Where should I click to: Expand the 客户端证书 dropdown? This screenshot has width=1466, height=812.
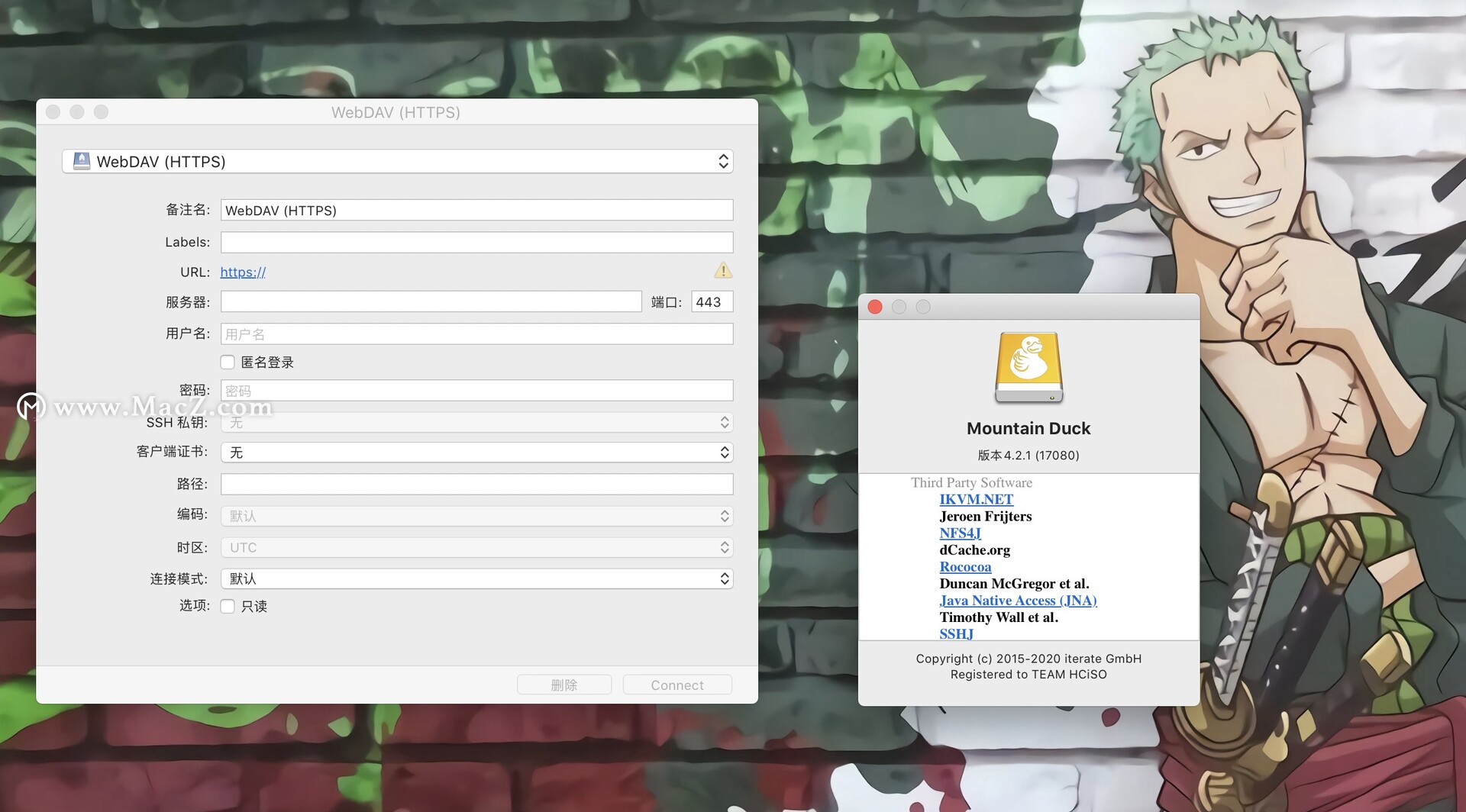click(x=477, y=453)
